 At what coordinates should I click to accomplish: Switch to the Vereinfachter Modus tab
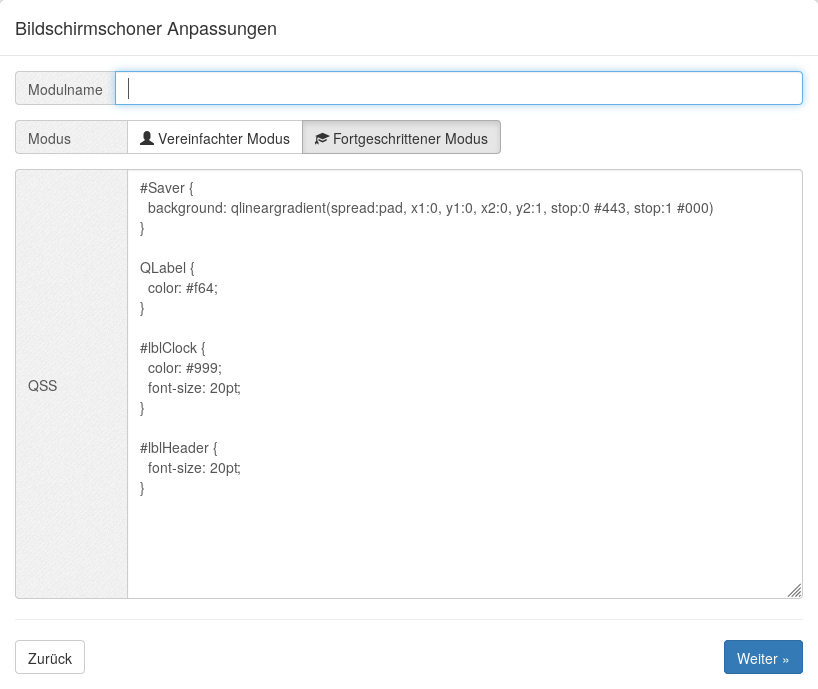tap(215, 137)
